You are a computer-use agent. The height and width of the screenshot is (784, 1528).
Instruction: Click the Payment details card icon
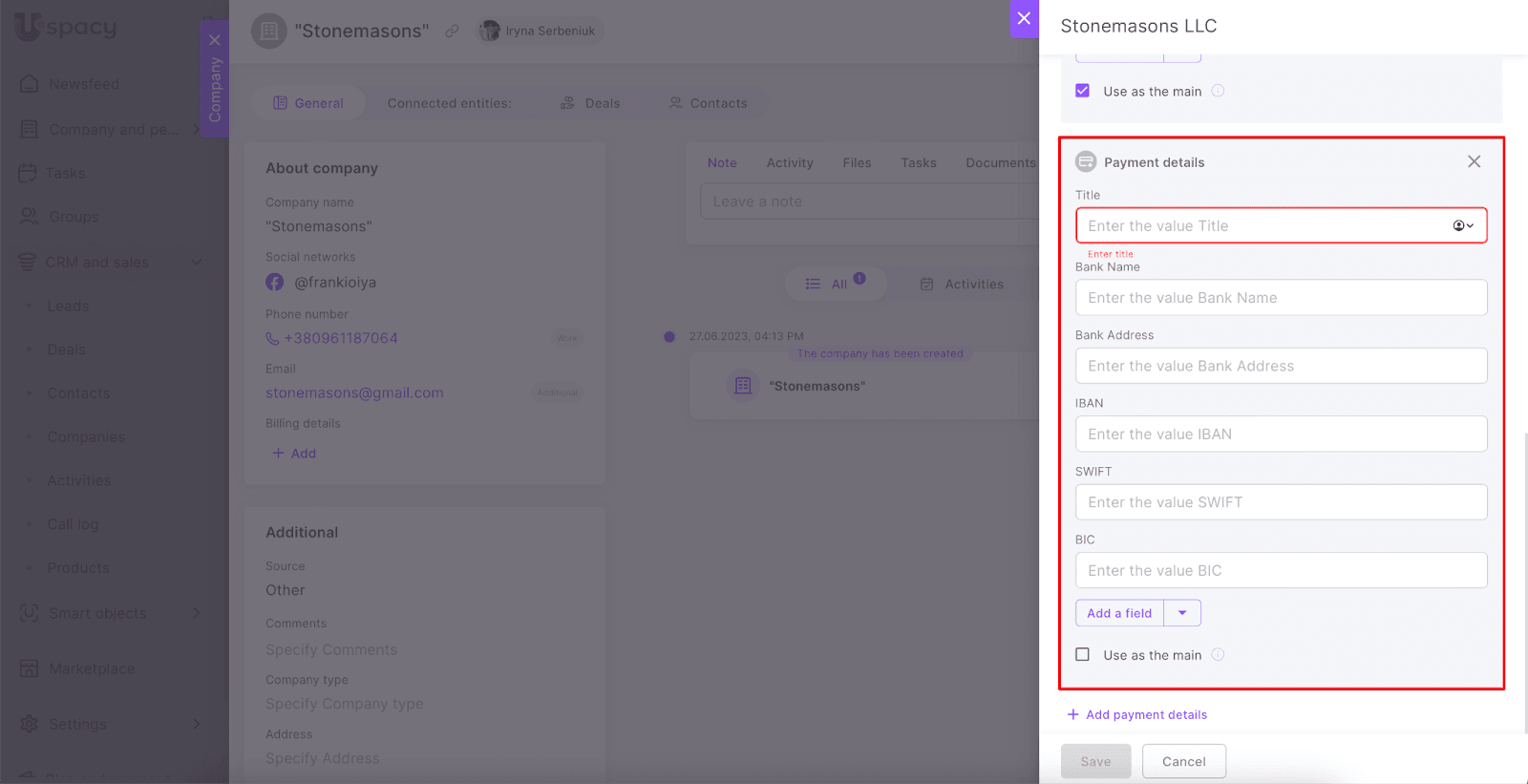tap(1086, 161)
